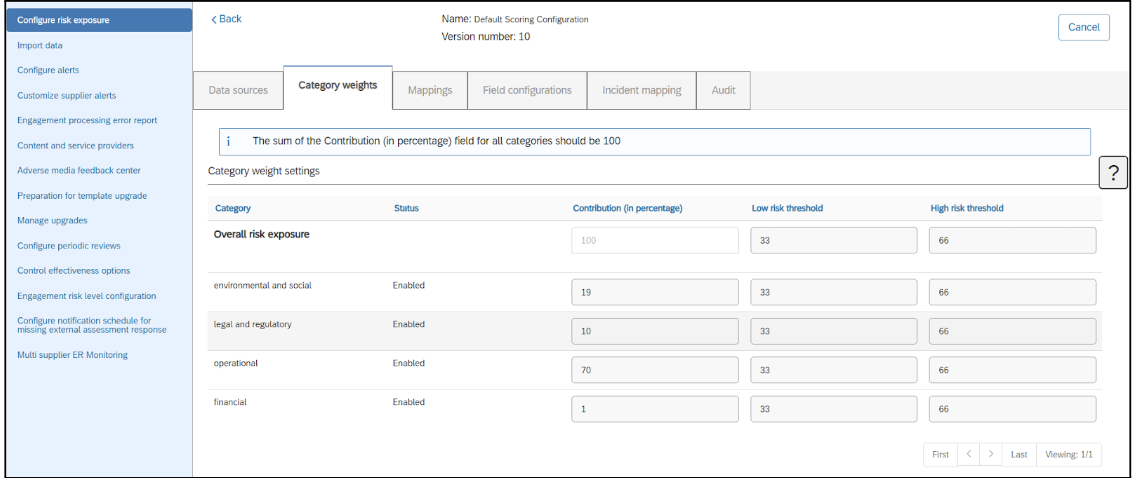Viewport: 1132px width, 478px height.
Task: Open the Audit tab
Action: pyautogui.click(x=723, y=90)
